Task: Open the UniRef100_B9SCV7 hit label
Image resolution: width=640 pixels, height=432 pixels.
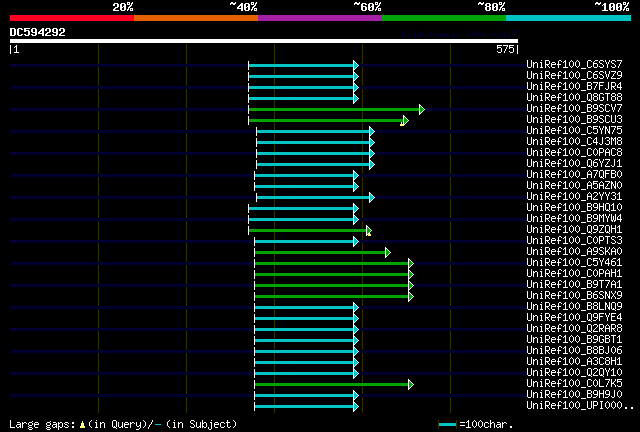Action: 574,109
